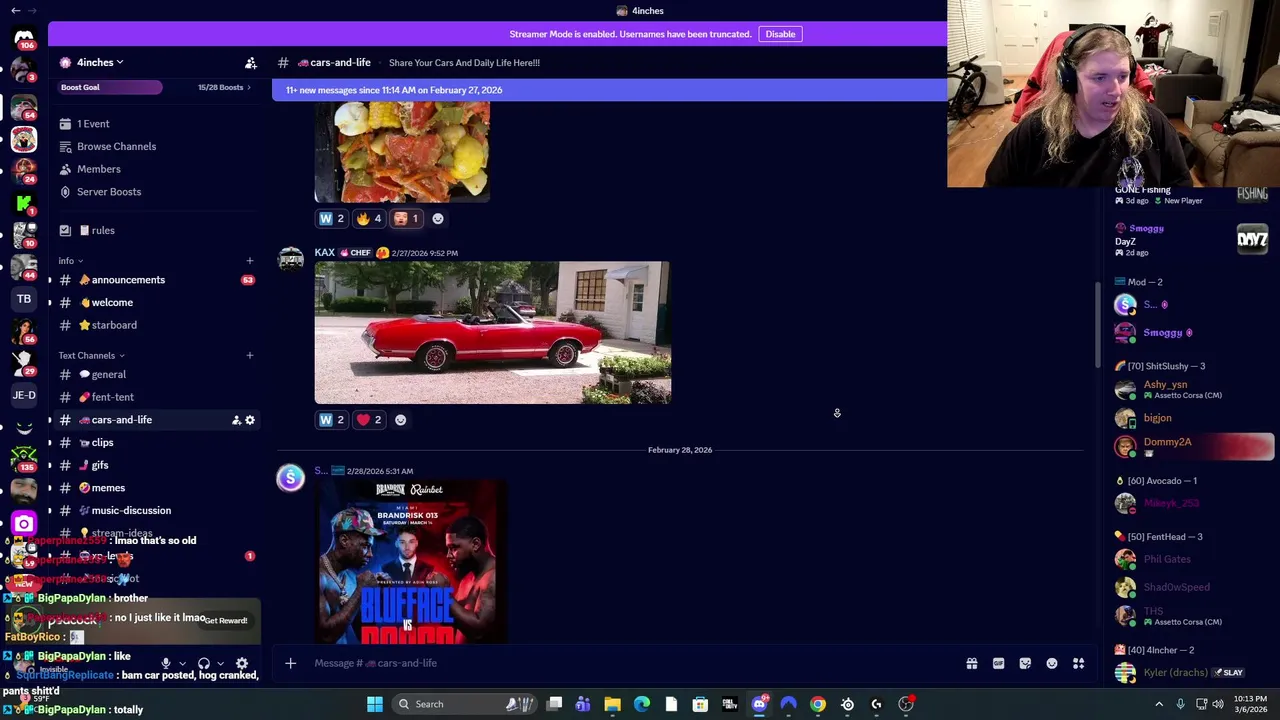Create a channel in Text Channels category
This screenshot has width=1280, height=720.
coord(250,355)
